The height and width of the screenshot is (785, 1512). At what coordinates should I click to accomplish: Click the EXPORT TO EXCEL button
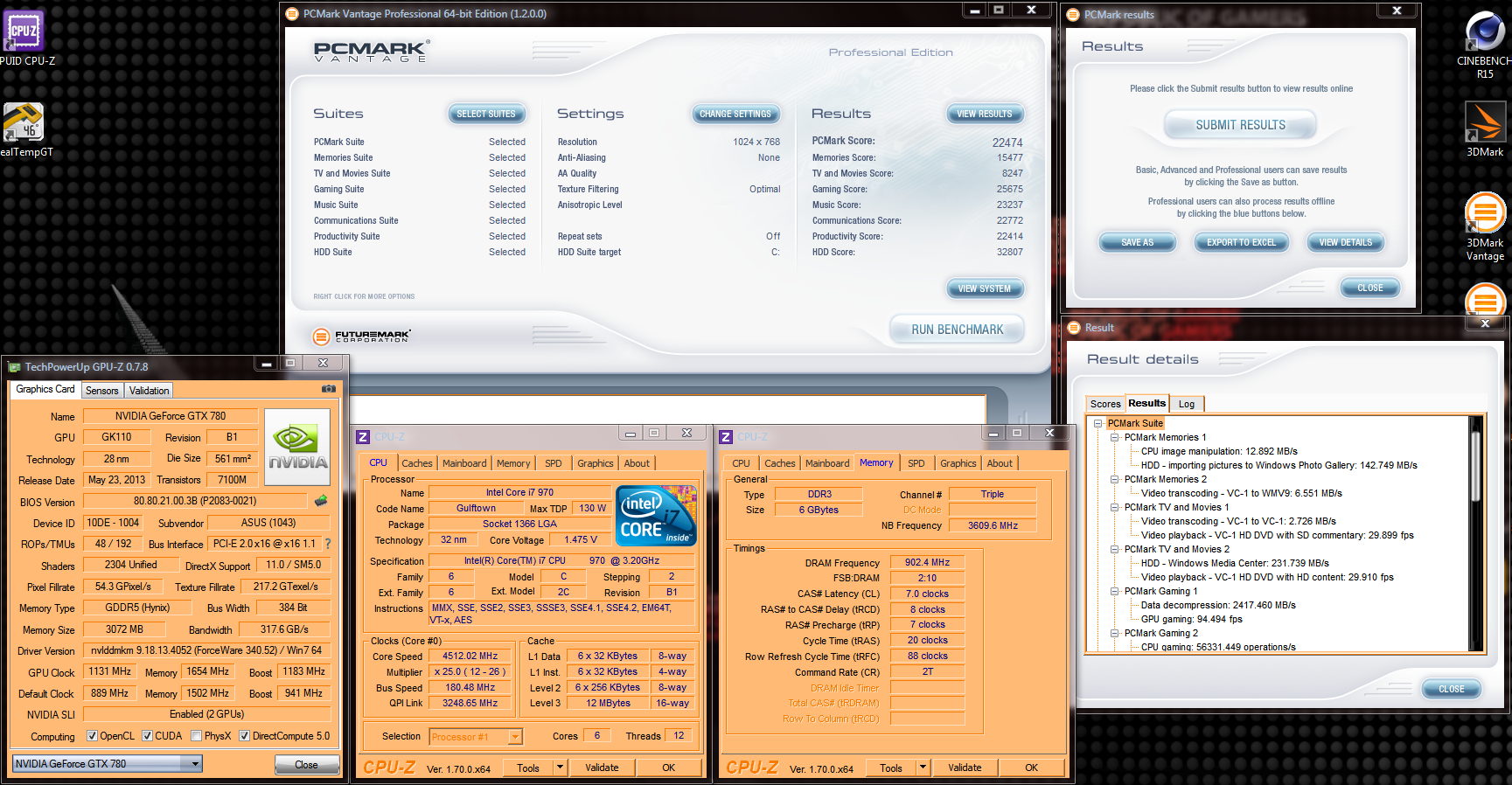[x=1242, y=242]
